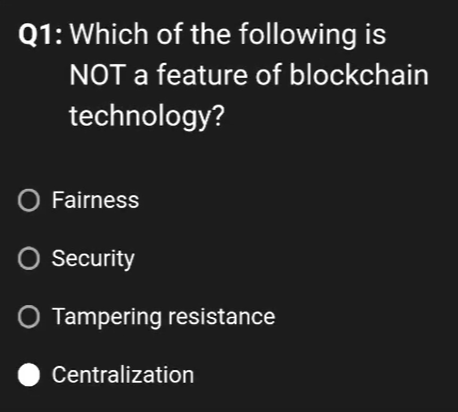Screen dimensions: 458x412
Task: Click the 'Security' option label
Action: tap(93, 259)
